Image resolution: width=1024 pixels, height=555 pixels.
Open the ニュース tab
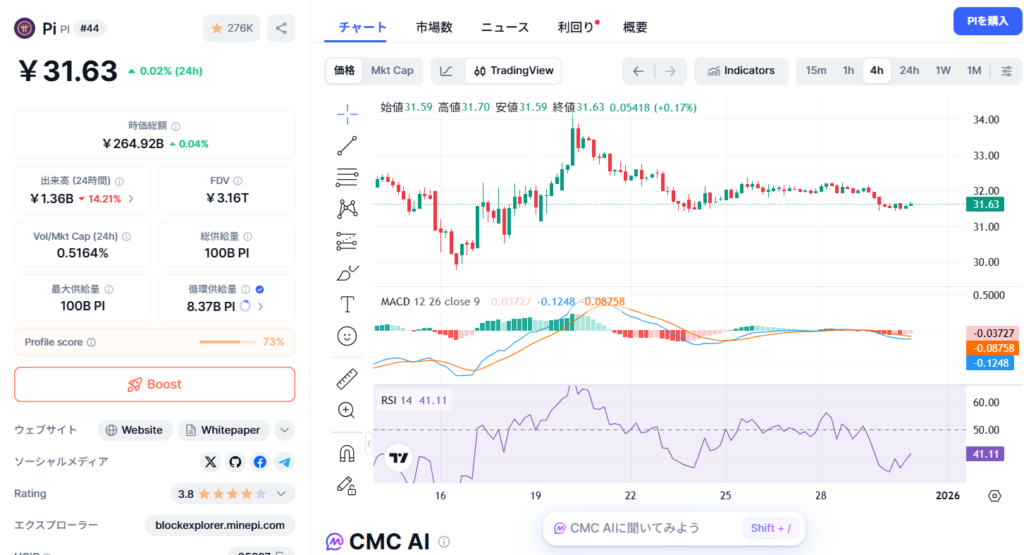[505, 27]
